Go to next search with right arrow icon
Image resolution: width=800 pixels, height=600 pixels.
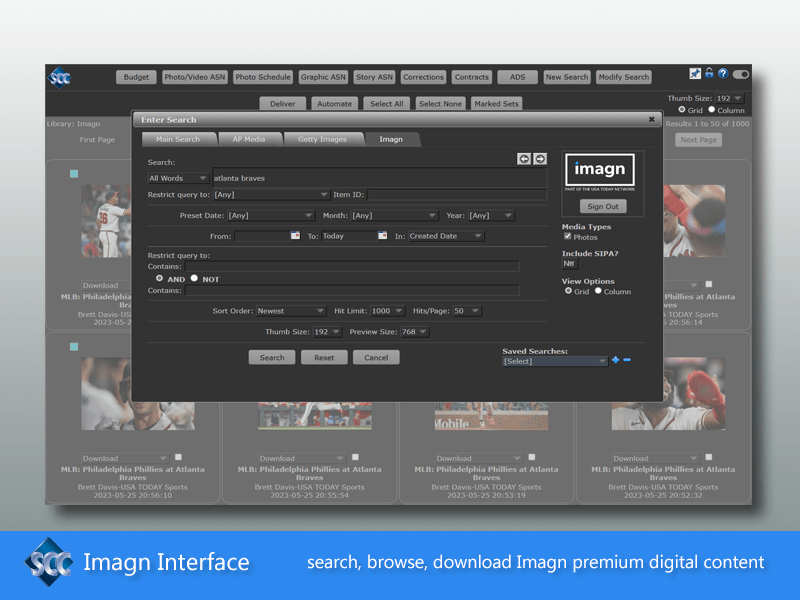pos(540,159)
